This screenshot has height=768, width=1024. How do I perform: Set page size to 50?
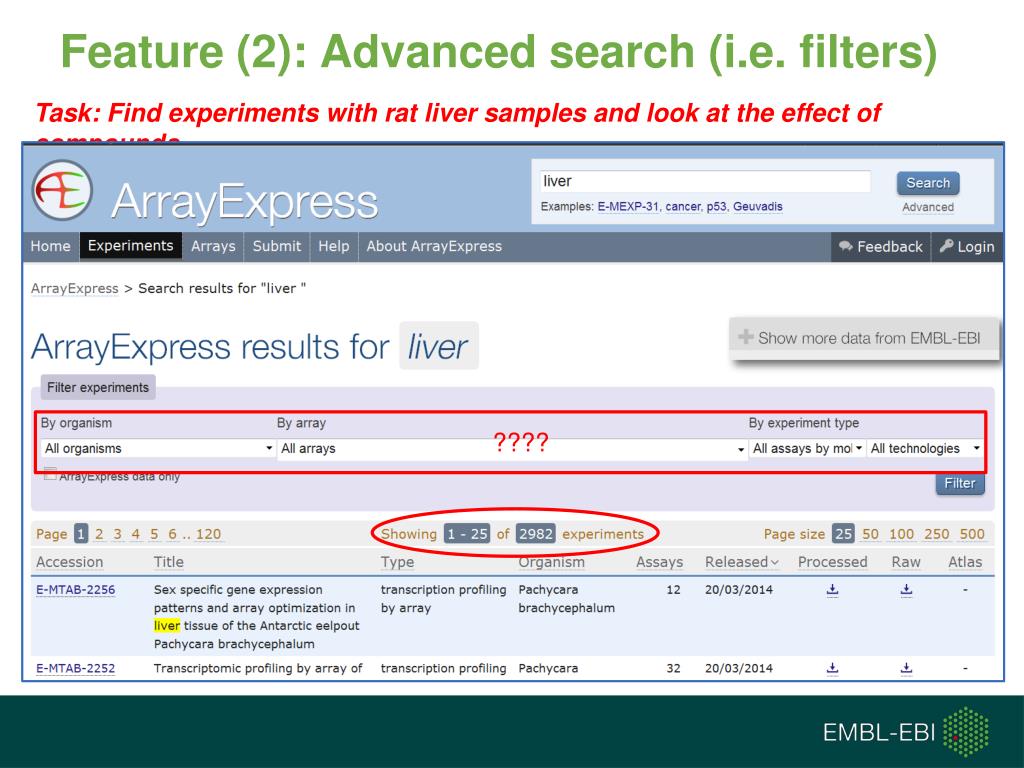point(870,534)
